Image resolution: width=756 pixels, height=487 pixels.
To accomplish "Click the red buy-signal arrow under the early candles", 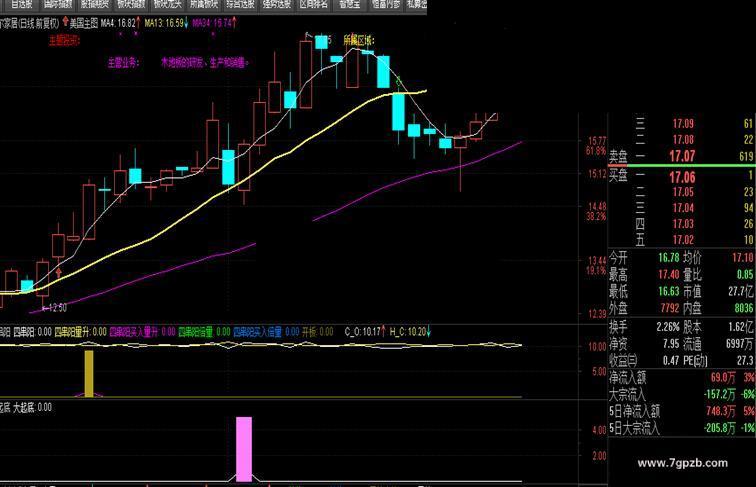I will (x=59, y=273).
